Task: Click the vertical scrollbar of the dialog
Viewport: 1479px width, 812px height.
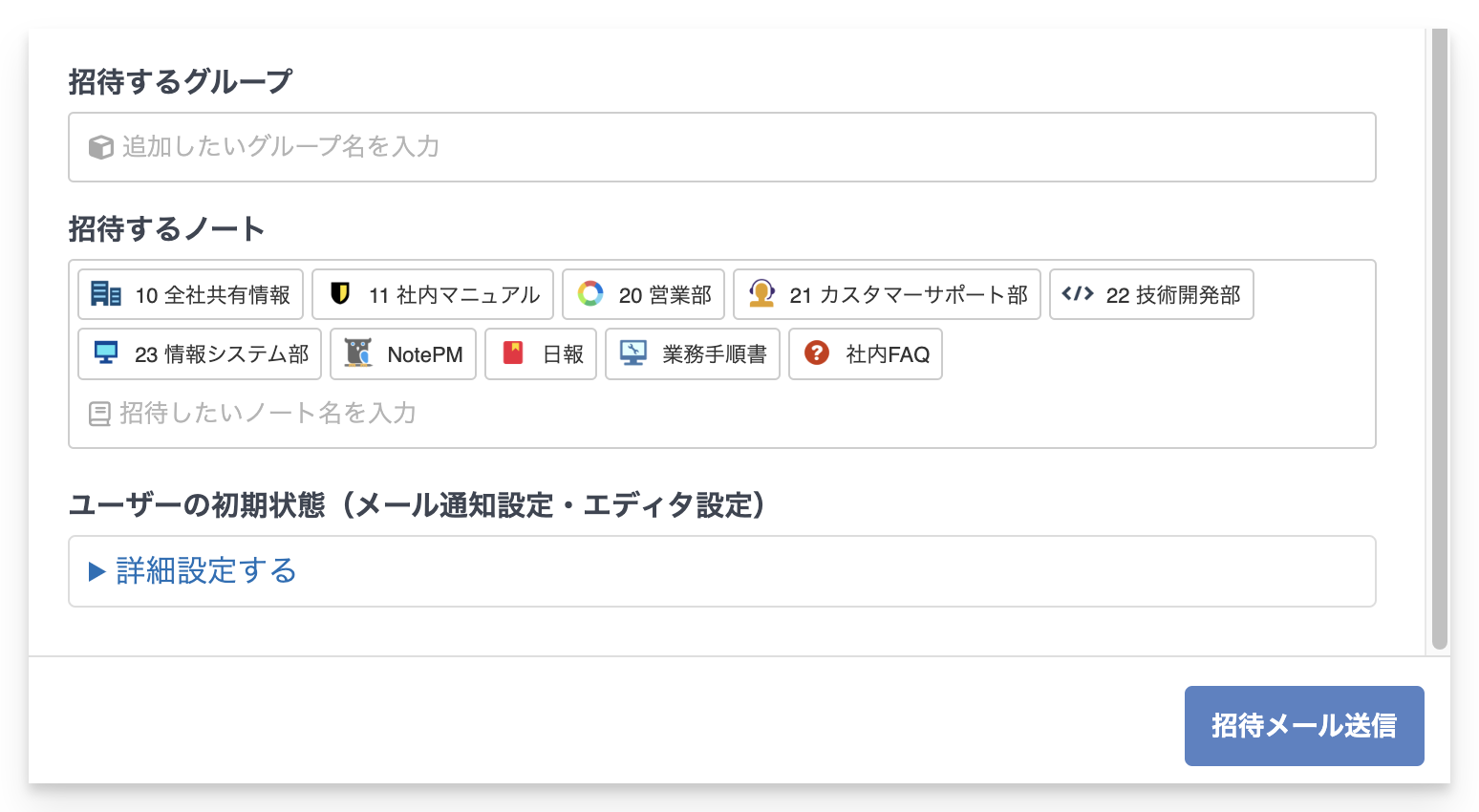Action: 1440,339
